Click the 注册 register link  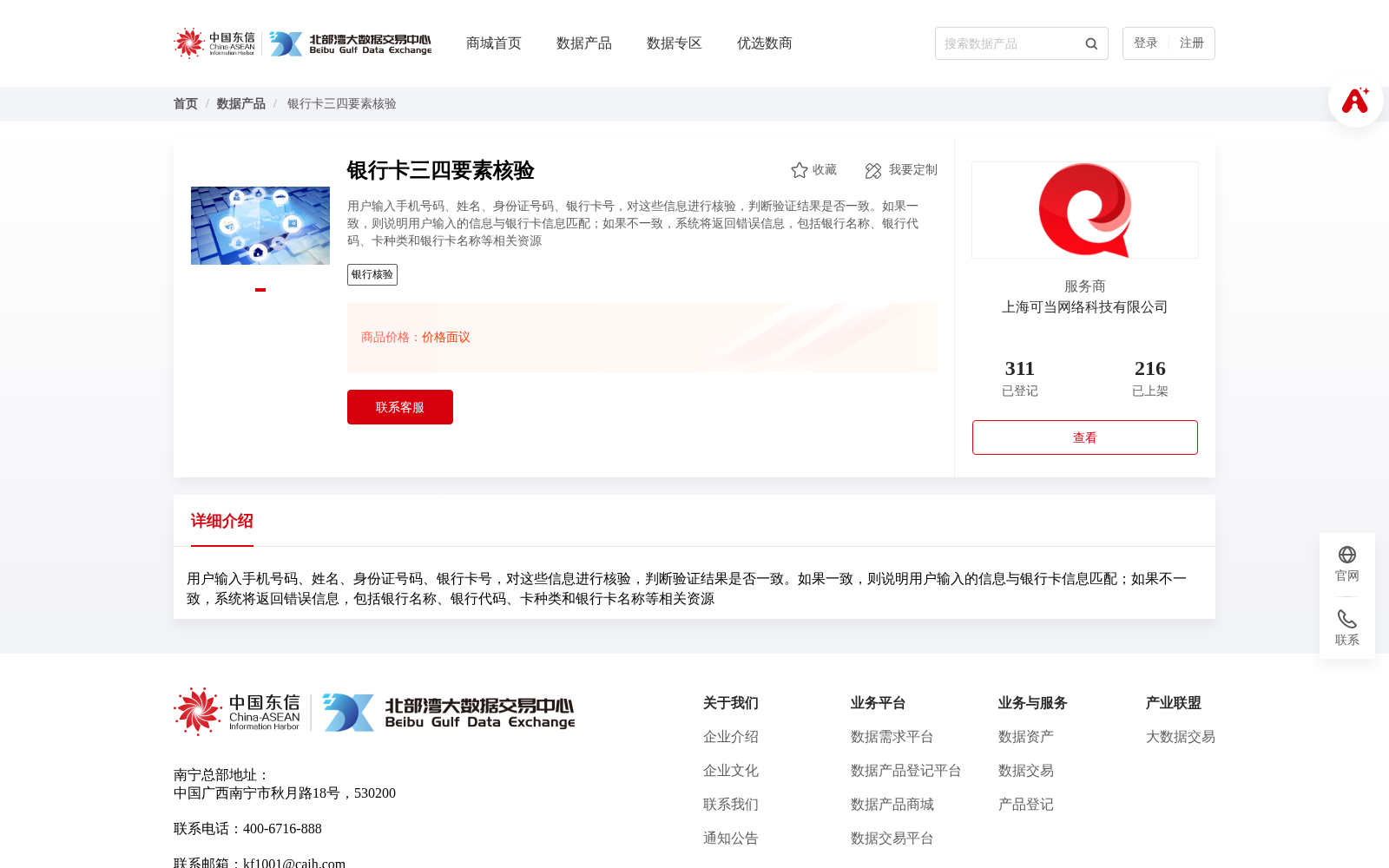(1192, 43)
